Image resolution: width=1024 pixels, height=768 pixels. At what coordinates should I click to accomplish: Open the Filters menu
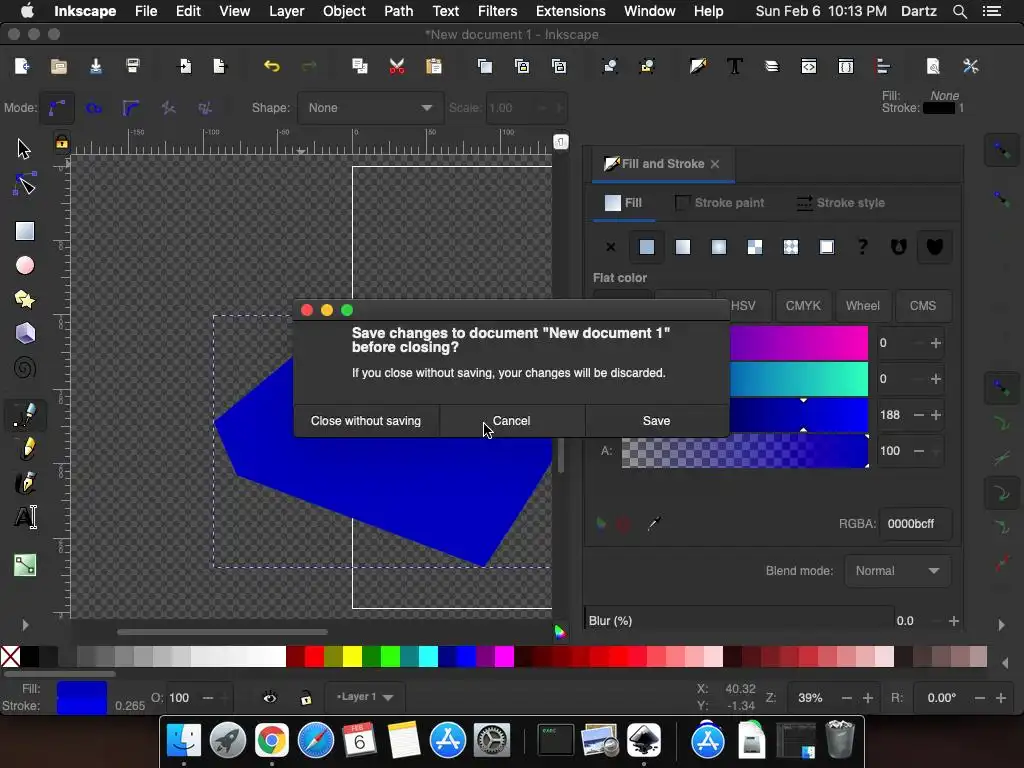click(x=497, y=11)
